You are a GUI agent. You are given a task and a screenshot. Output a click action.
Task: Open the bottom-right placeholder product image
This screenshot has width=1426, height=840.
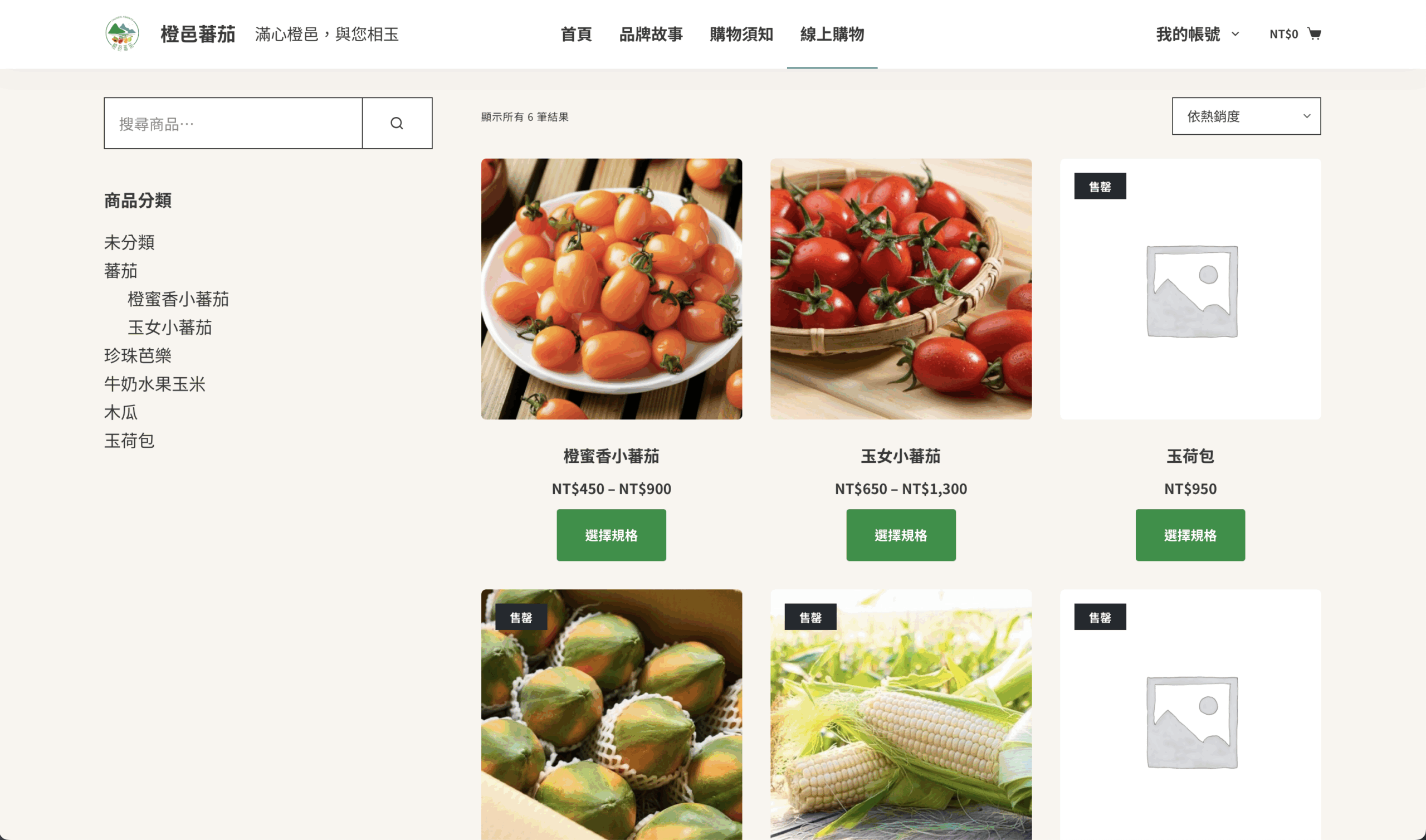point(1190,714)
